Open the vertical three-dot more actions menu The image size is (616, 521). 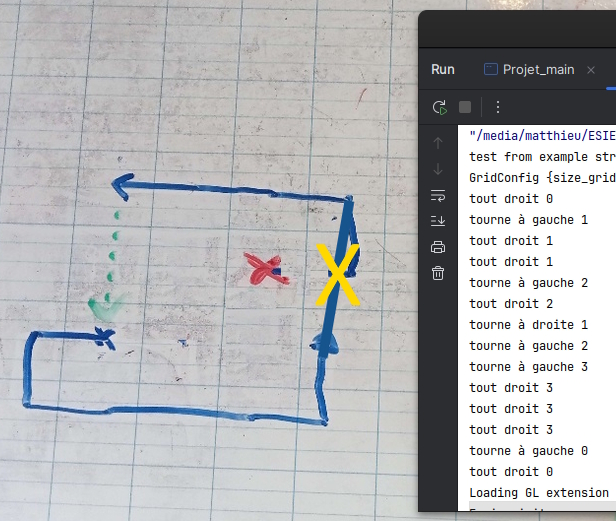click(x=498, y=107)
